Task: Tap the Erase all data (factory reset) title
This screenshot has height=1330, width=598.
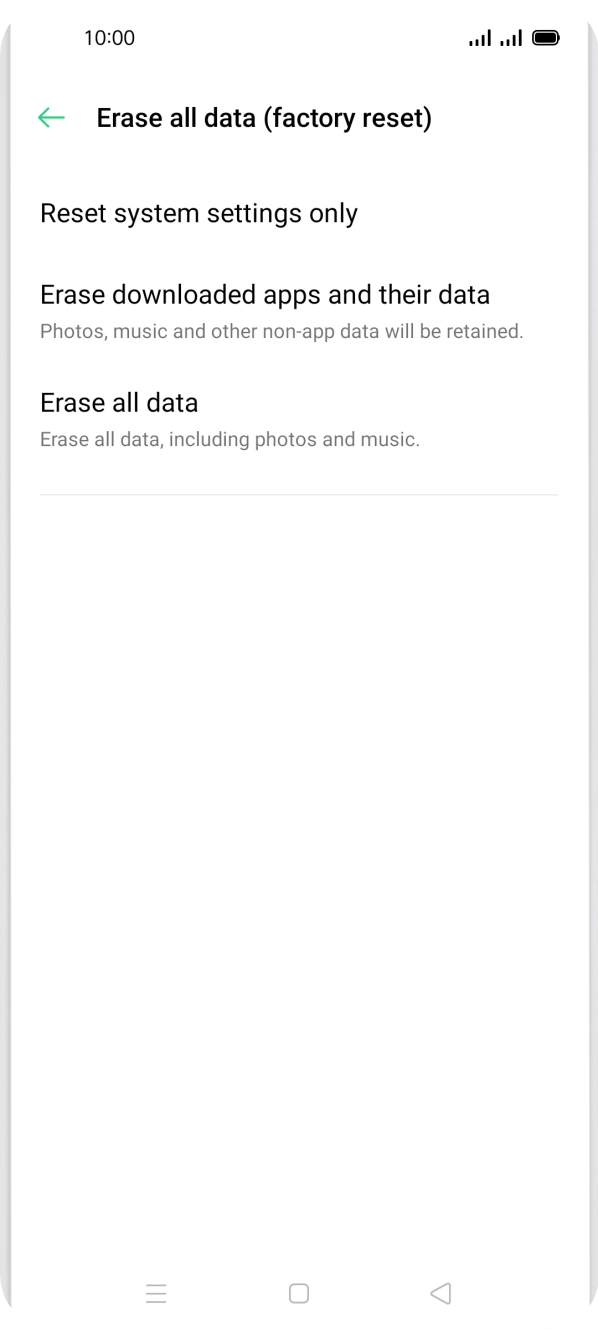Action: click(264, 117)
